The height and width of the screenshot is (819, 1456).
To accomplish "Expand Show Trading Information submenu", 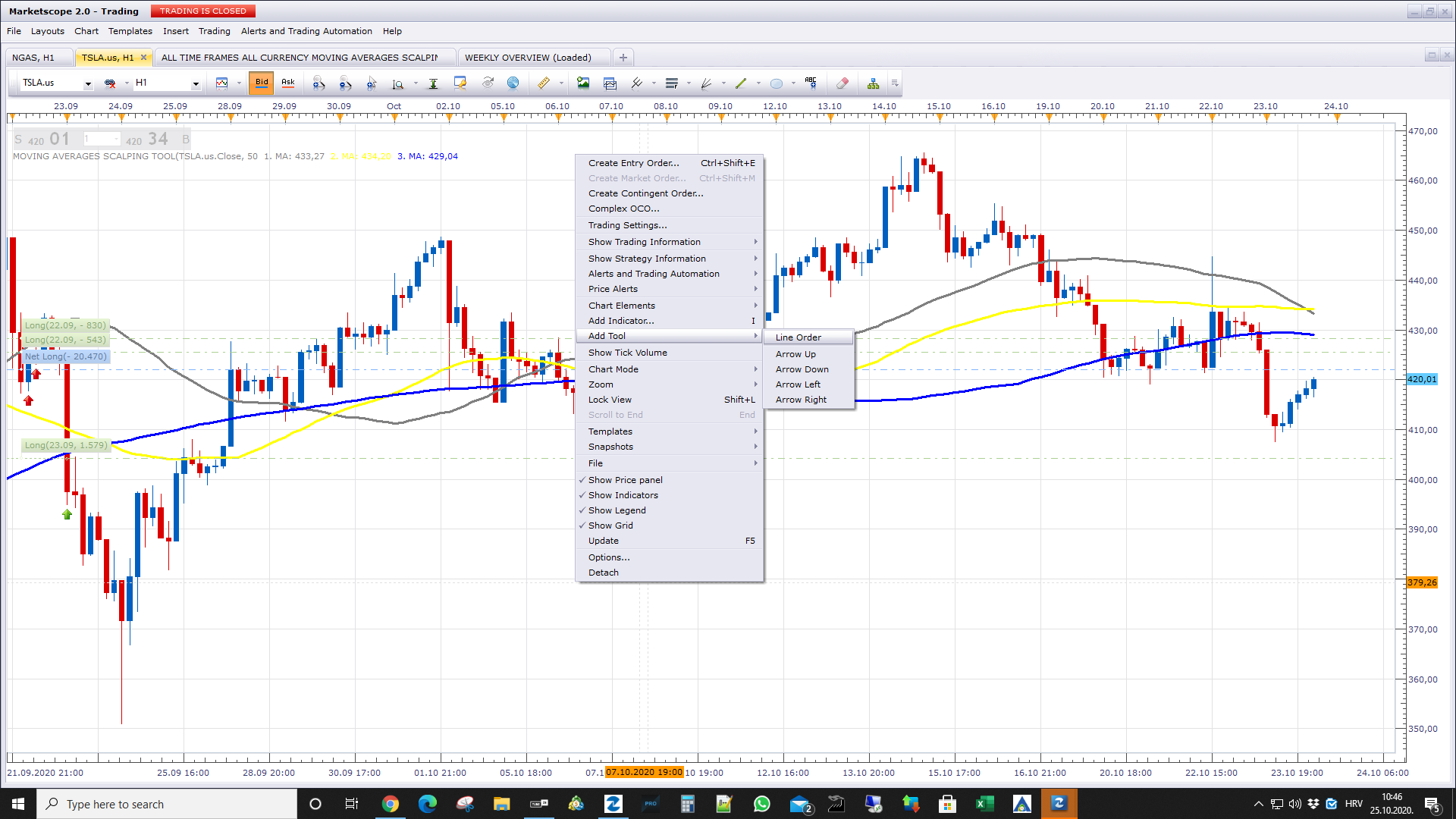I will pyautogui.click(x=670, y=242).
